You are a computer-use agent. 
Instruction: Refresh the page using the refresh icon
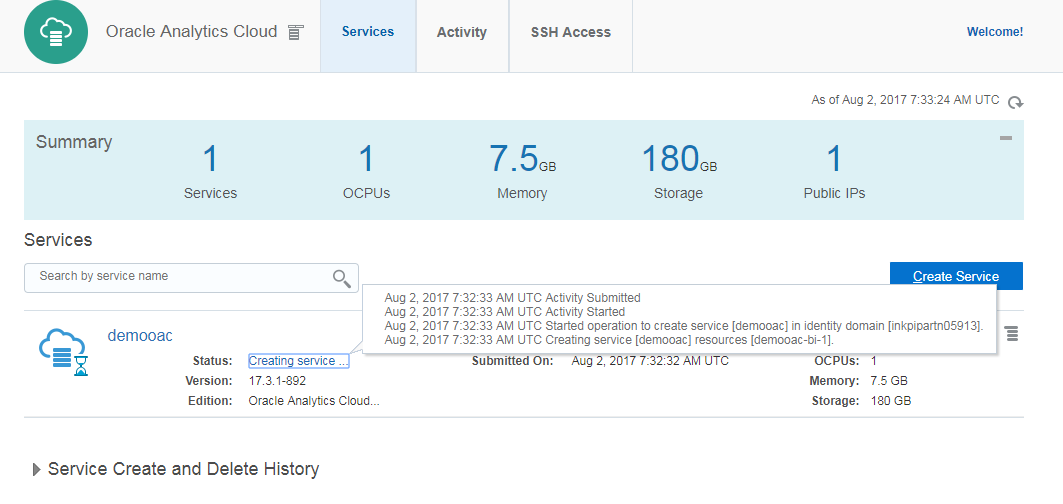1015,102
